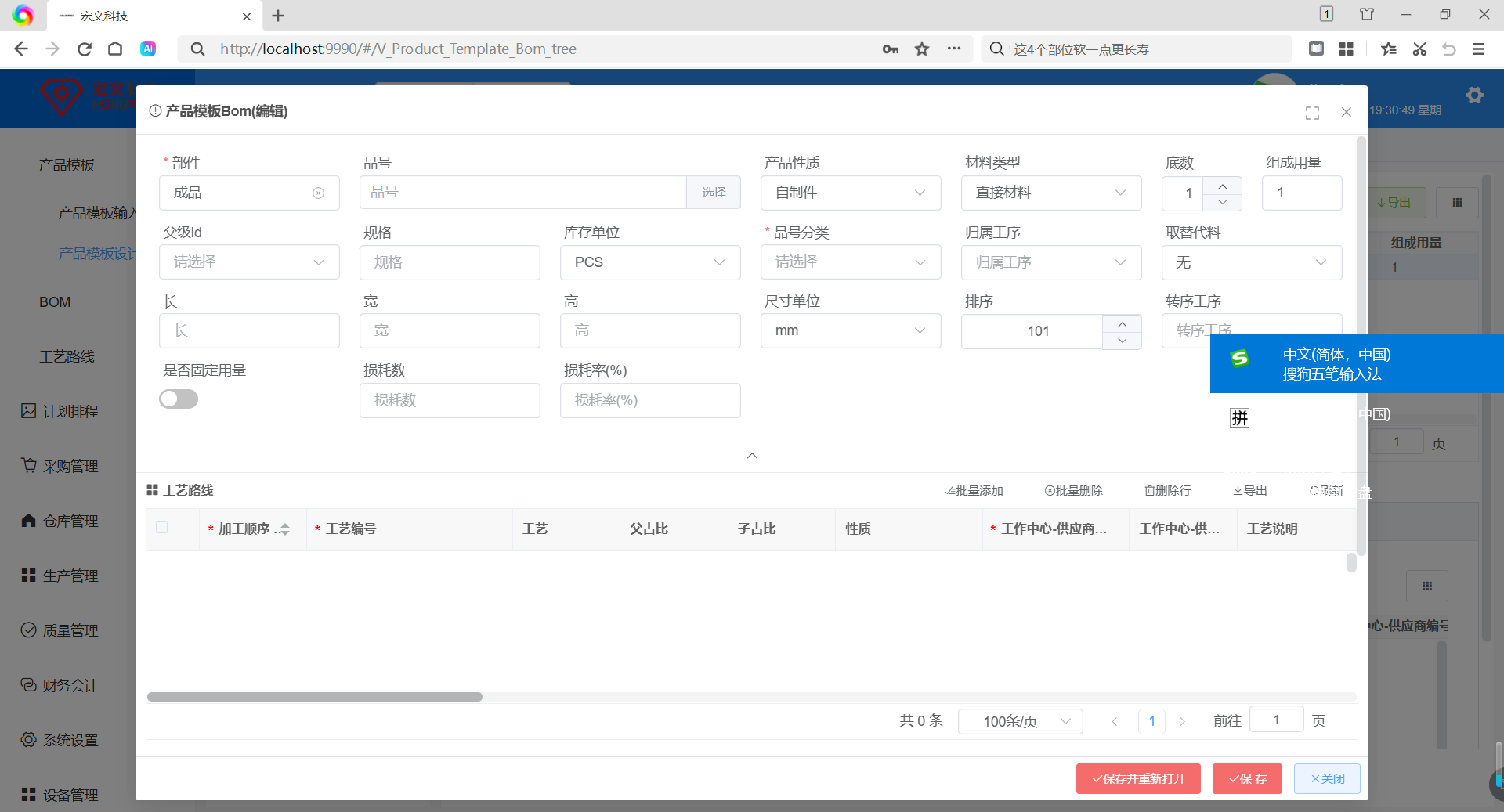
Task: Open a new browser tab with plus
Action: point(278,16)
